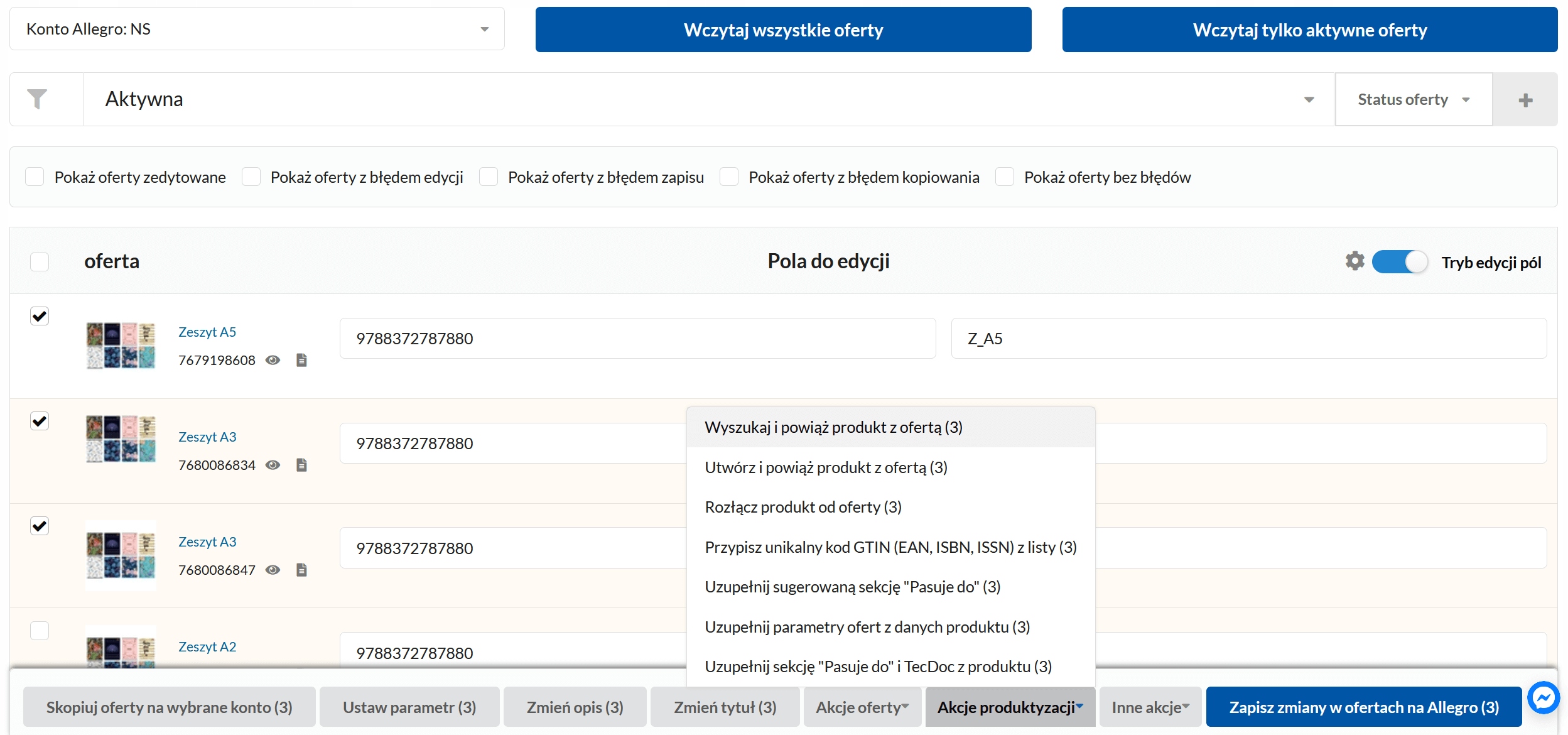Image resolution: width=1568 pixels, height=735 pixels.
Task: Check the Zeszyt A2 offer checkbox
Action: coord(40,630)
